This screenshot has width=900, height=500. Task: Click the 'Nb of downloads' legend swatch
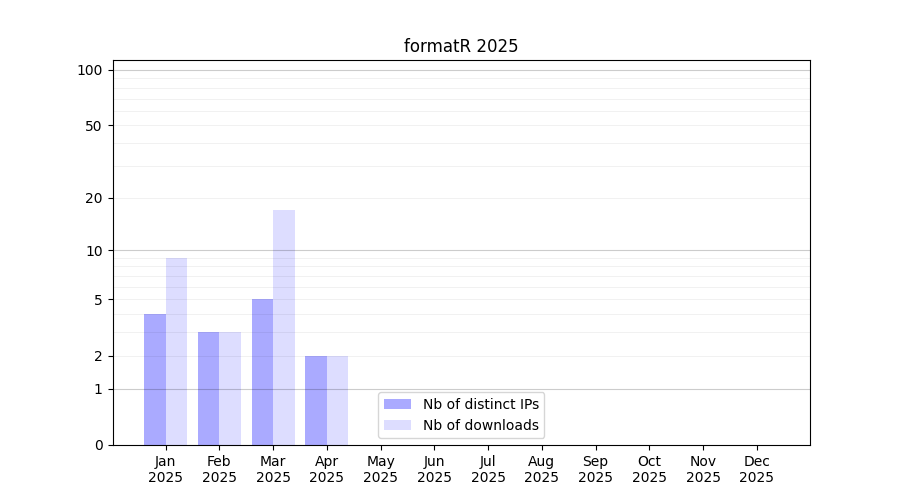pyautogui.click(x=397, y=425)
